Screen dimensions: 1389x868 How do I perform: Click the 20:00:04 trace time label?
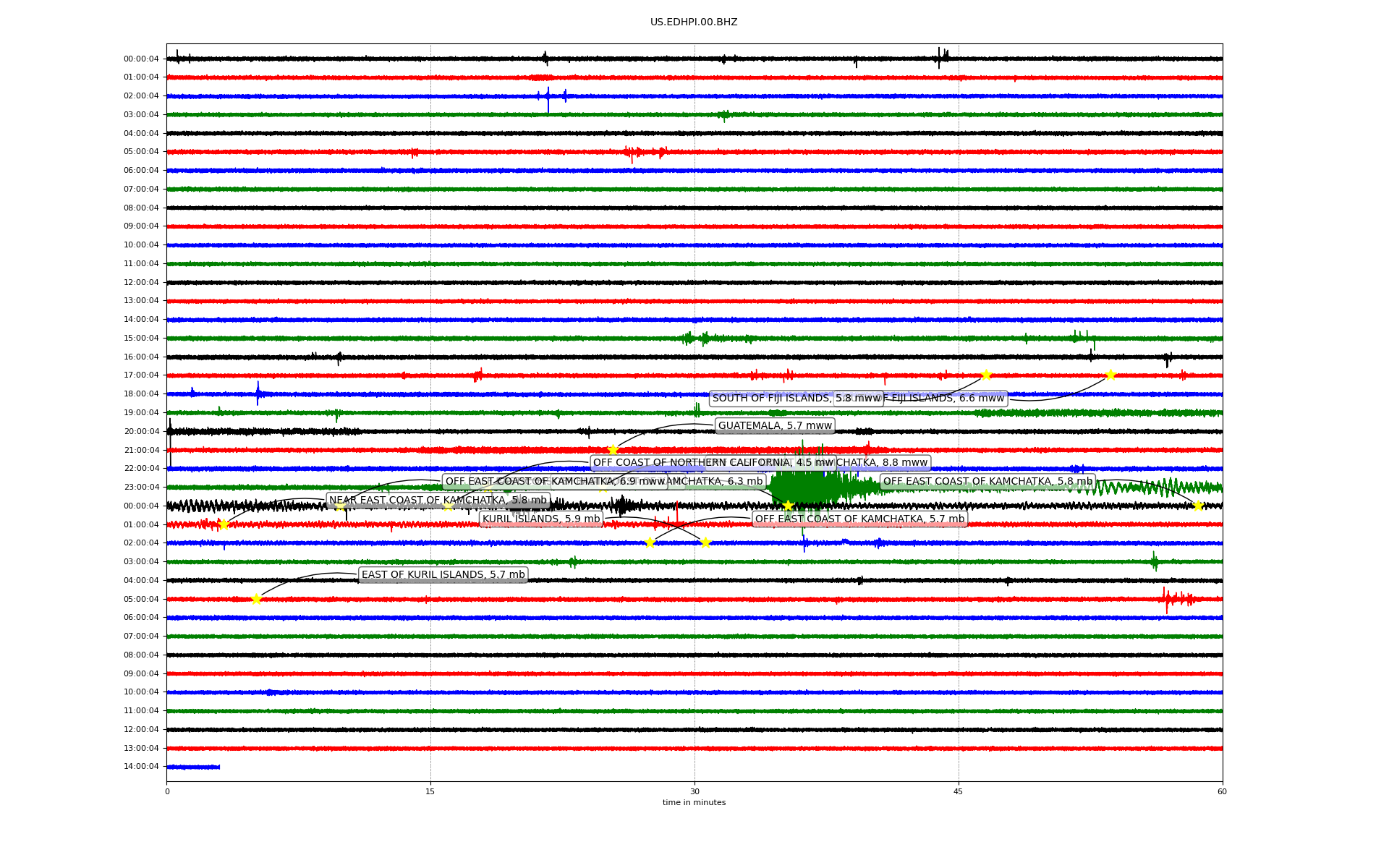coord(141,432)
